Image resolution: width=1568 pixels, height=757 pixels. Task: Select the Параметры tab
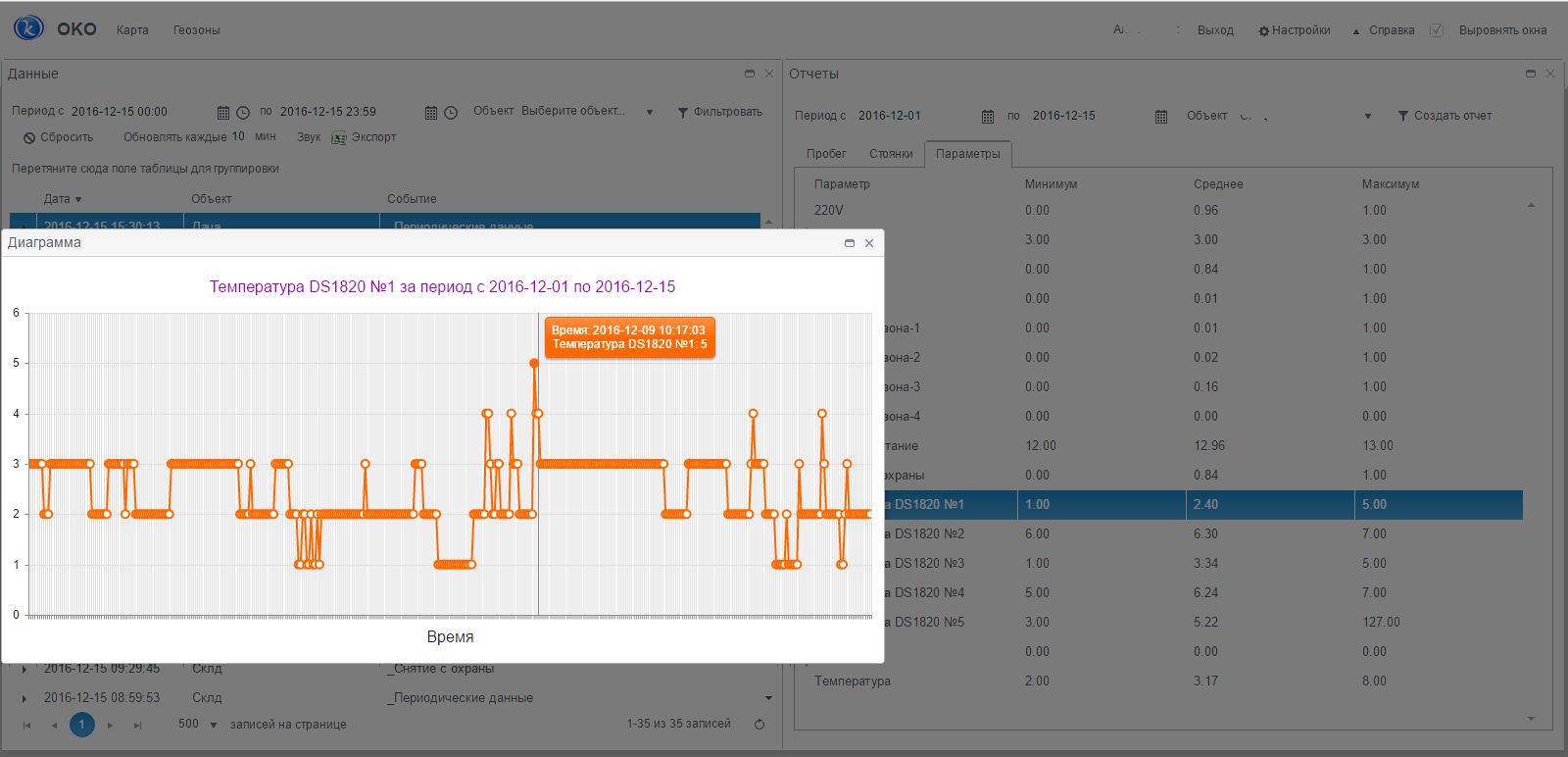[968, 154]
